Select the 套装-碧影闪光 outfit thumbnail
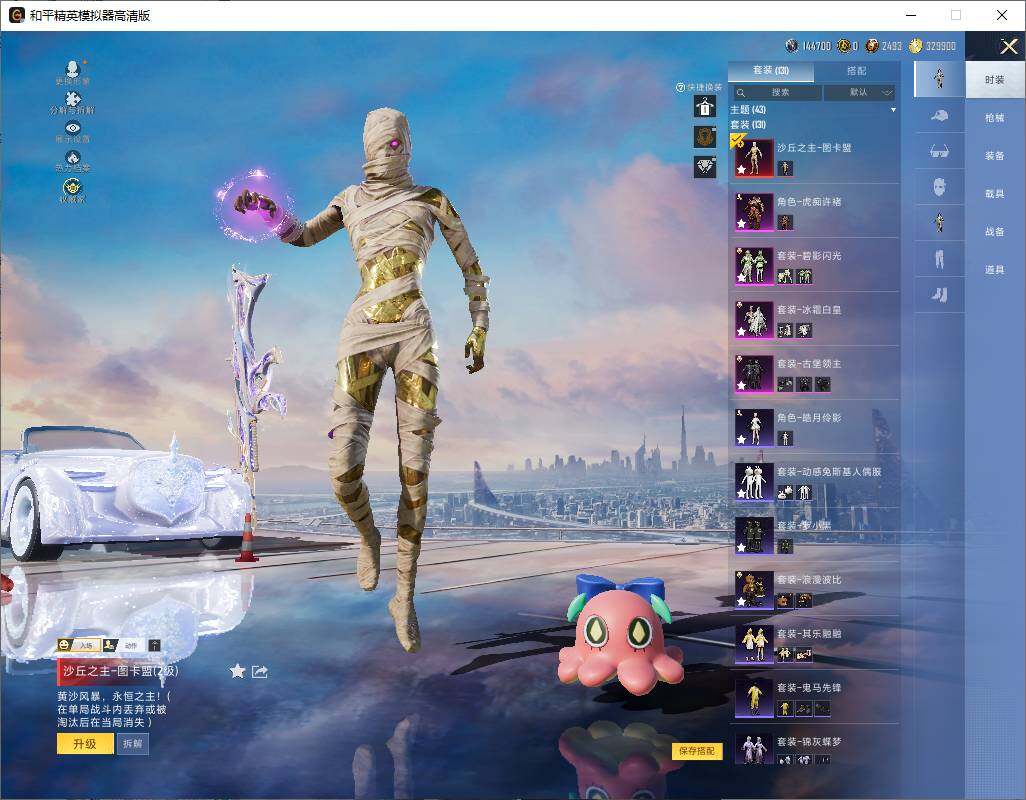1026x800 pixels. point(754,266)
